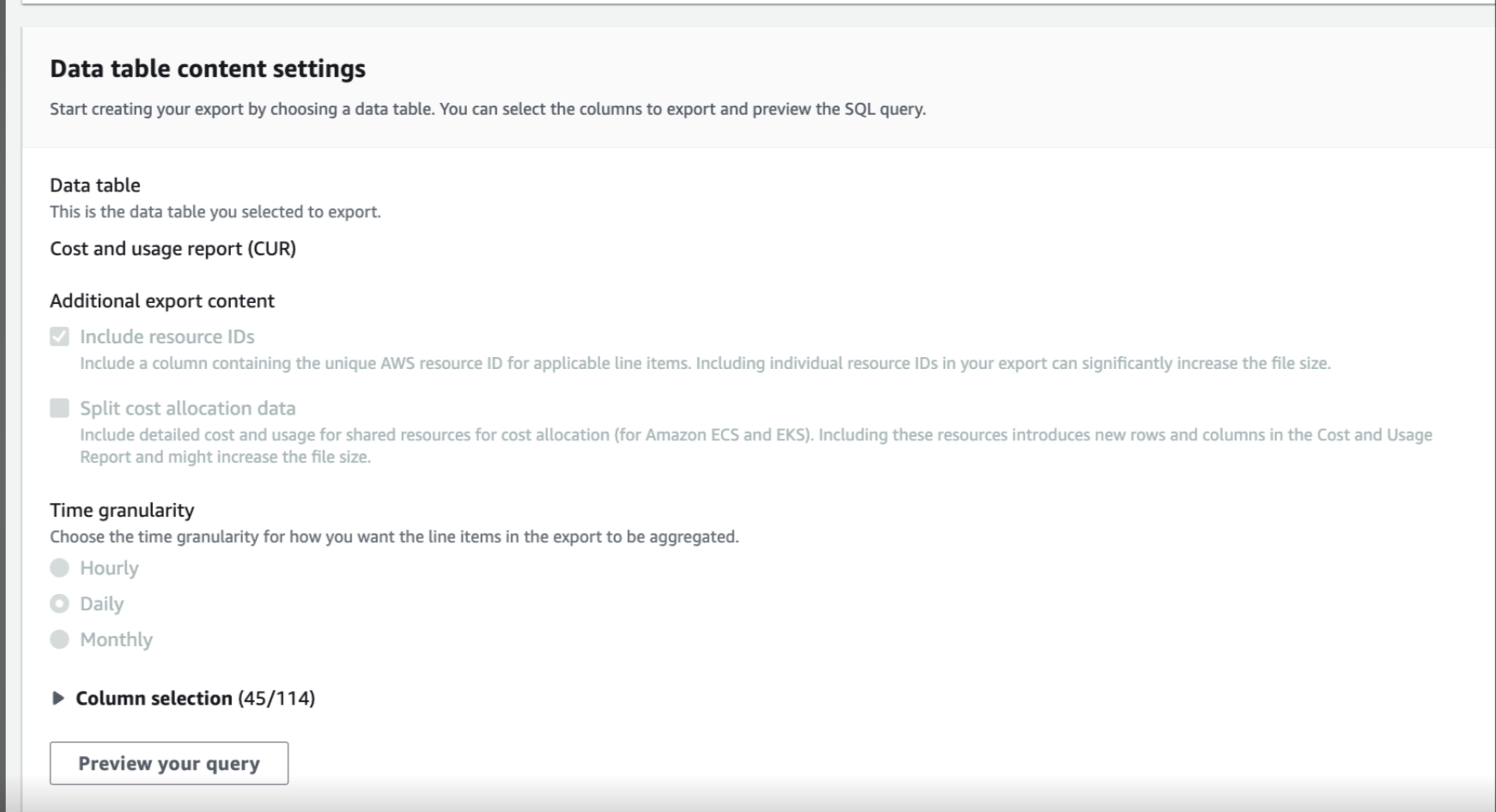Click the selected Daily radio button
Viewport: 1496px width, 812px height.
pyautogui.click(x=58, y=603)
